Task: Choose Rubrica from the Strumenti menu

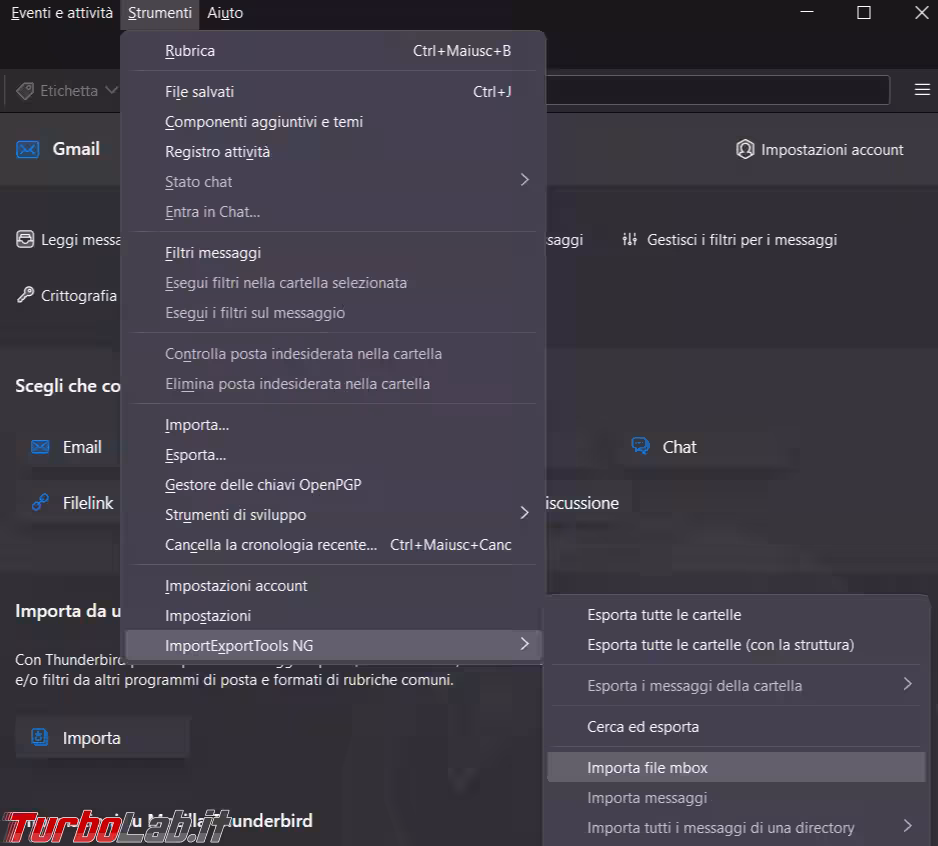Action: [190, 50]
